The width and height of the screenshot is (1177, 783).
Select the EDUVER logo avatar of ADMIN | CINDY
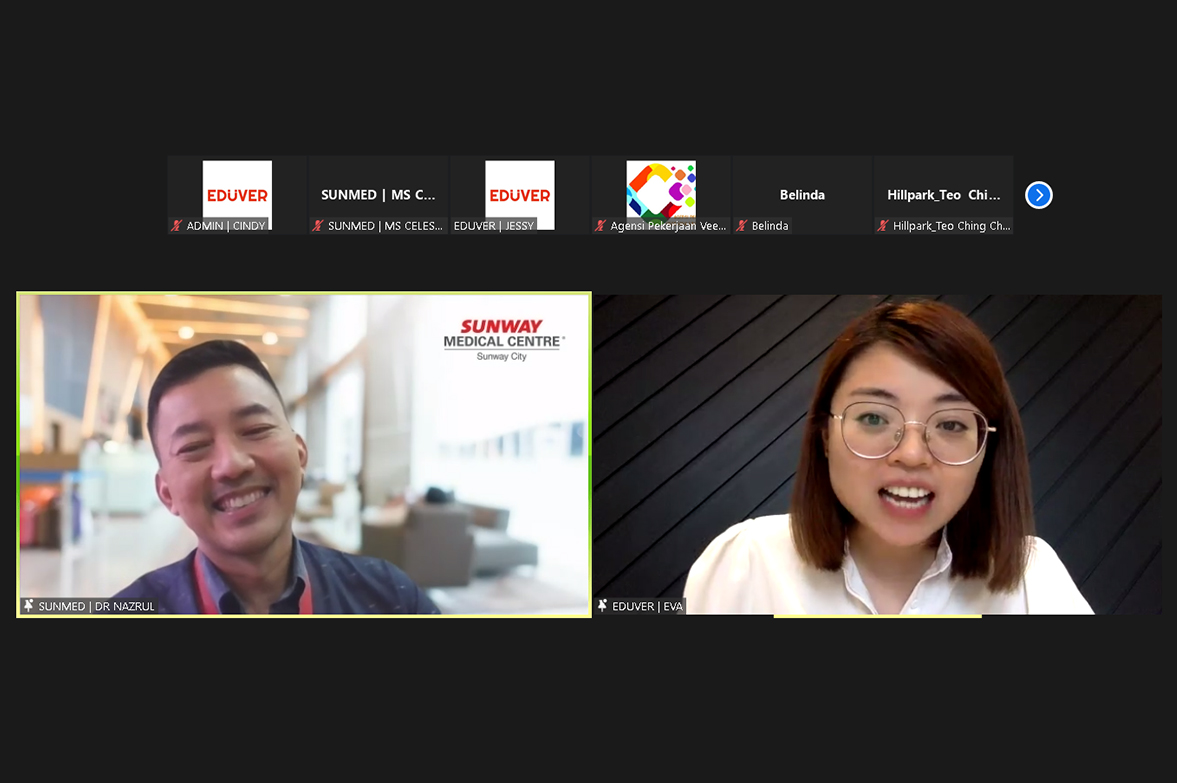click(x=237, y=194)
